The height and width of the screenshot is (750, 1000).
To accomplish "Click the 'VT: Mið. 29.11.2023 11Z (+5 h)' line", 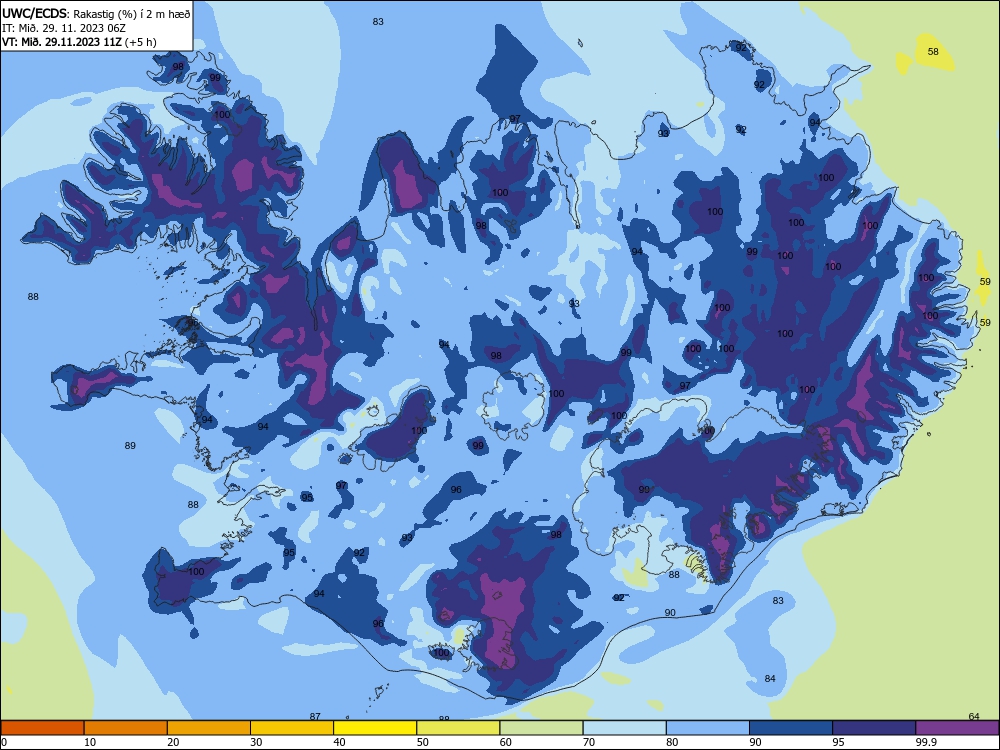I will [x=79, y=42].
